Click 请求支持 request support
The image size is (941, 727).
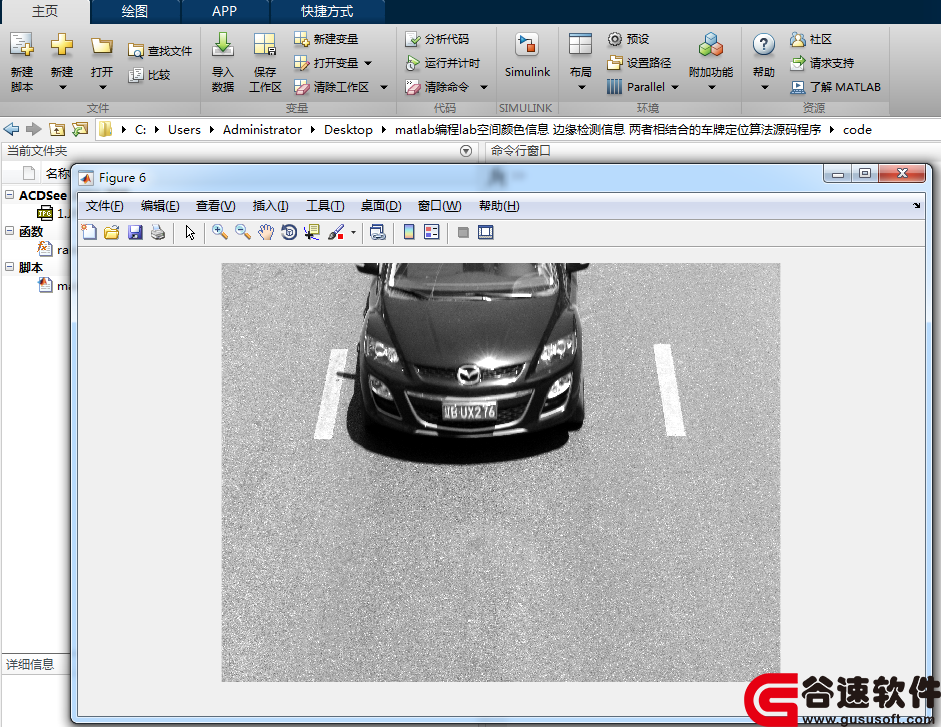point(822,63)
